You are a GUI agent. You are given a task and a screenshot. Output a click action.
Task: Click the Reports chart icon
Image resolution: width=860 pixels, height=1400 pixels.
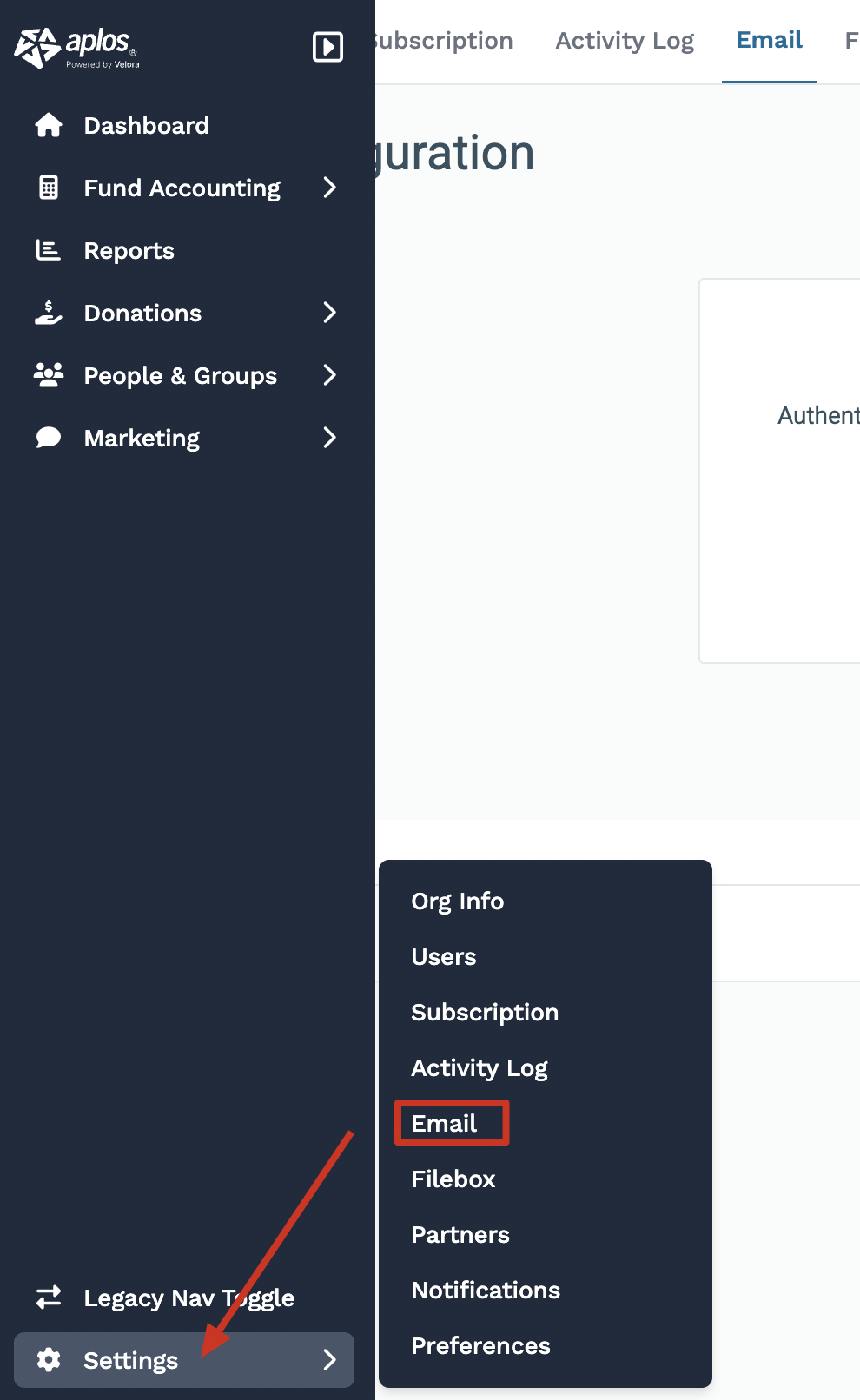[x=49, y=250]
